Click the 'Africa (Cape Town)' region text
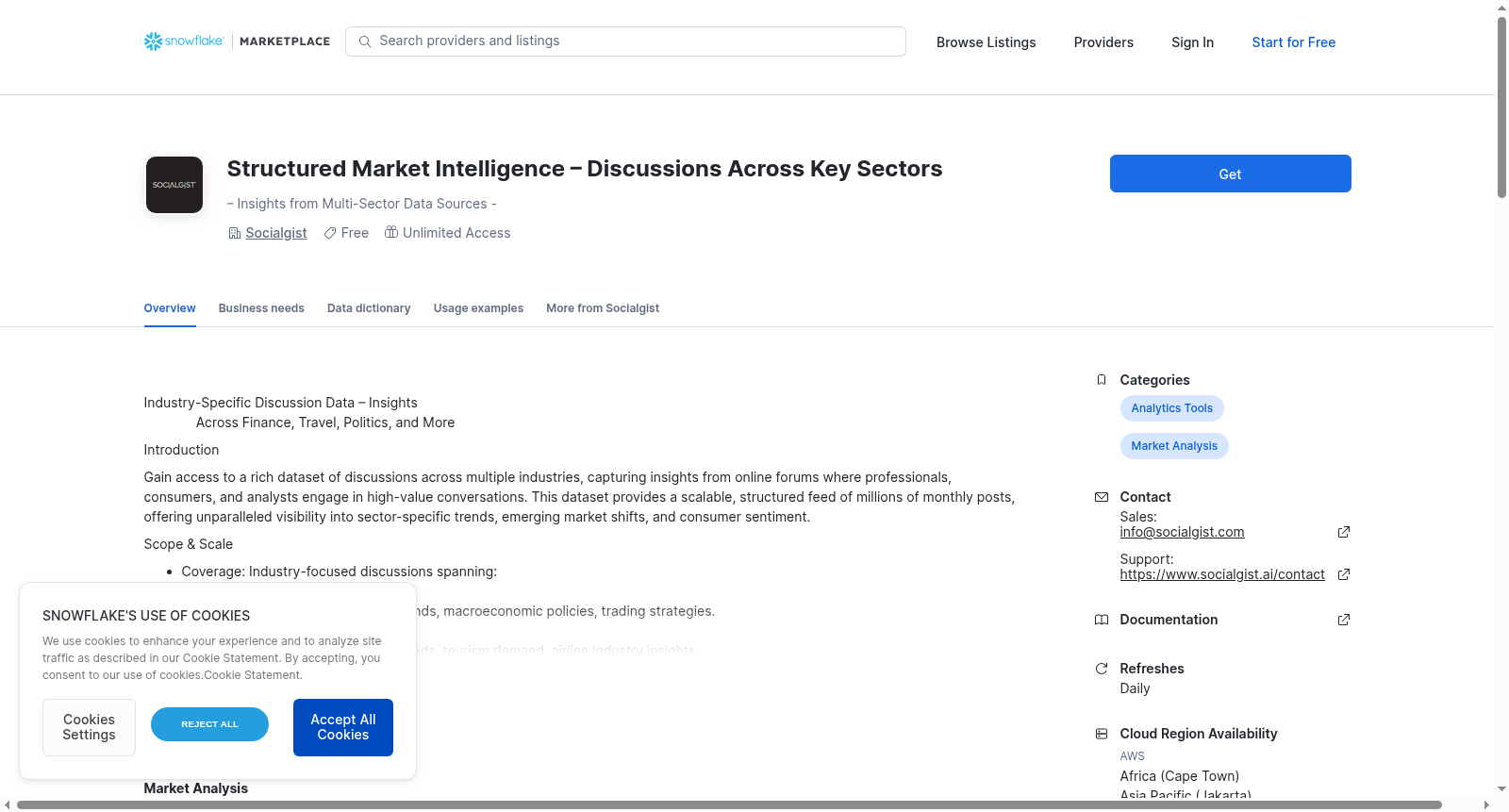 1180,776
